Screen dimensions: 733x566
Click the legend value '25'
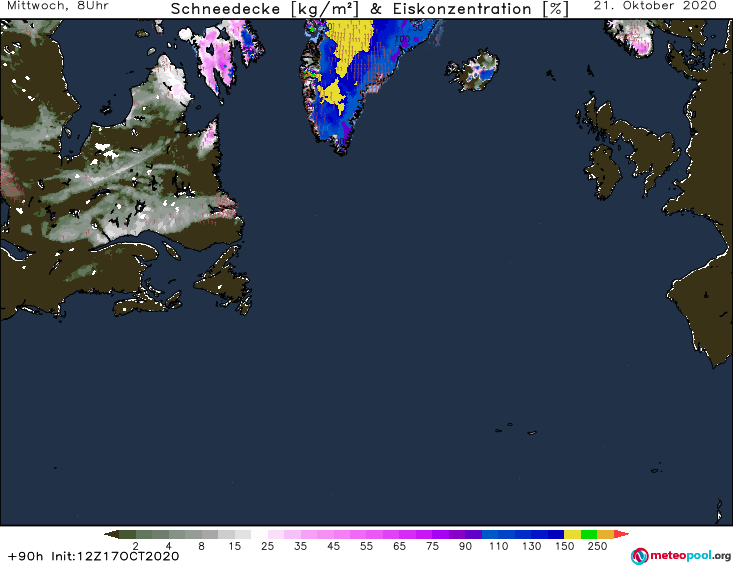tap(267, 546)
